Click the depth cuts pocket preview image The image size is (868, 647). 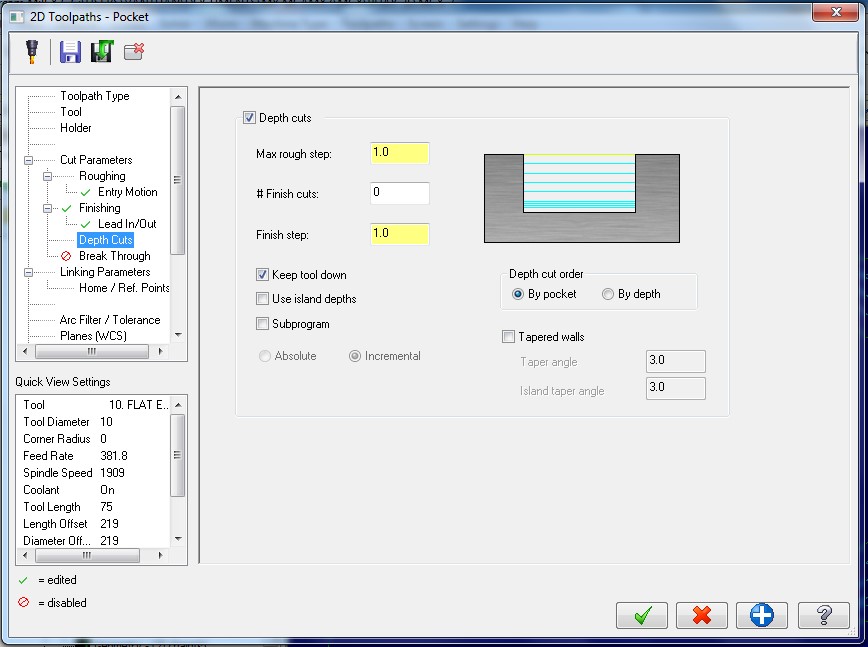click(x=582, y=198)
